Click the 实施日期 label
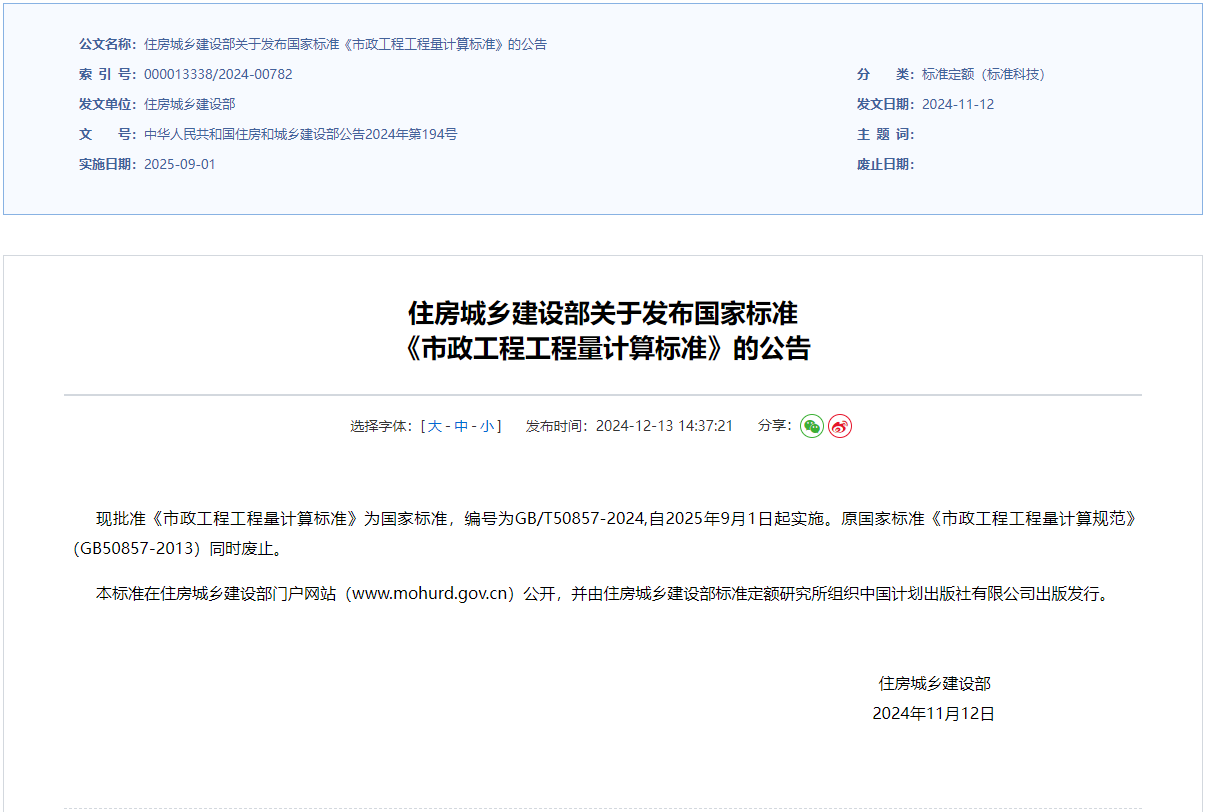The height and width of the screenshot is (812, 1206). coord(108,164)
